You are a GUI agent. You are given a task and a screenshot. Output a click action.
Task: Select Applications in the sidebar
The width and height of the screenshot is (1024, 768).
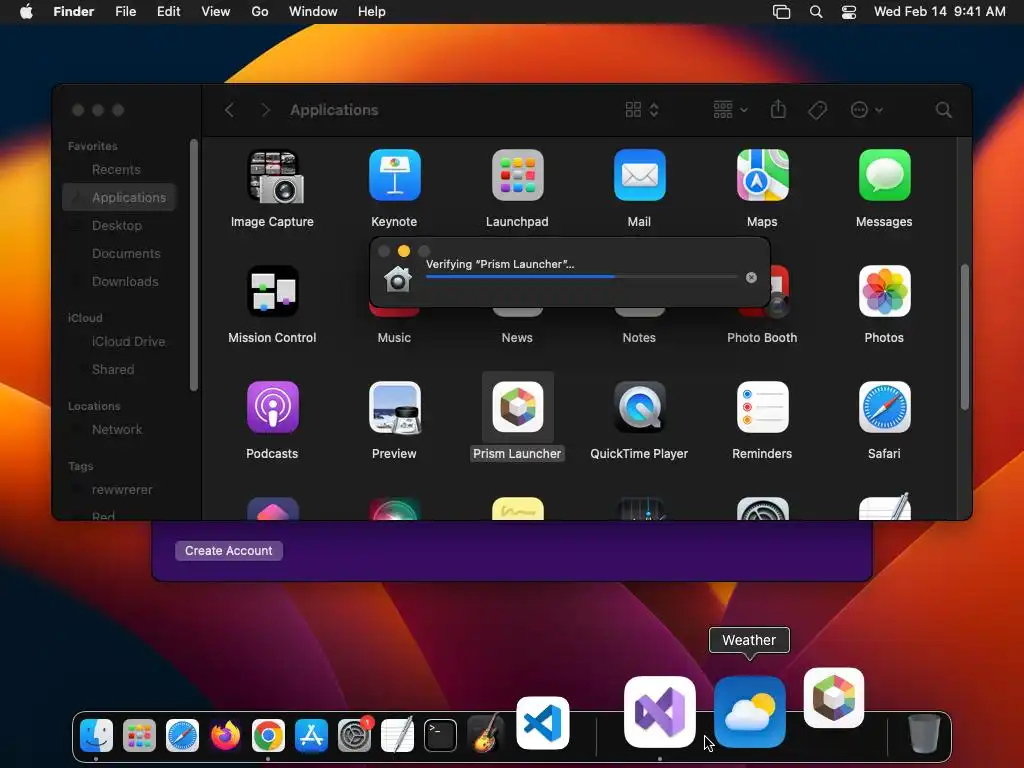coord(120,197)
